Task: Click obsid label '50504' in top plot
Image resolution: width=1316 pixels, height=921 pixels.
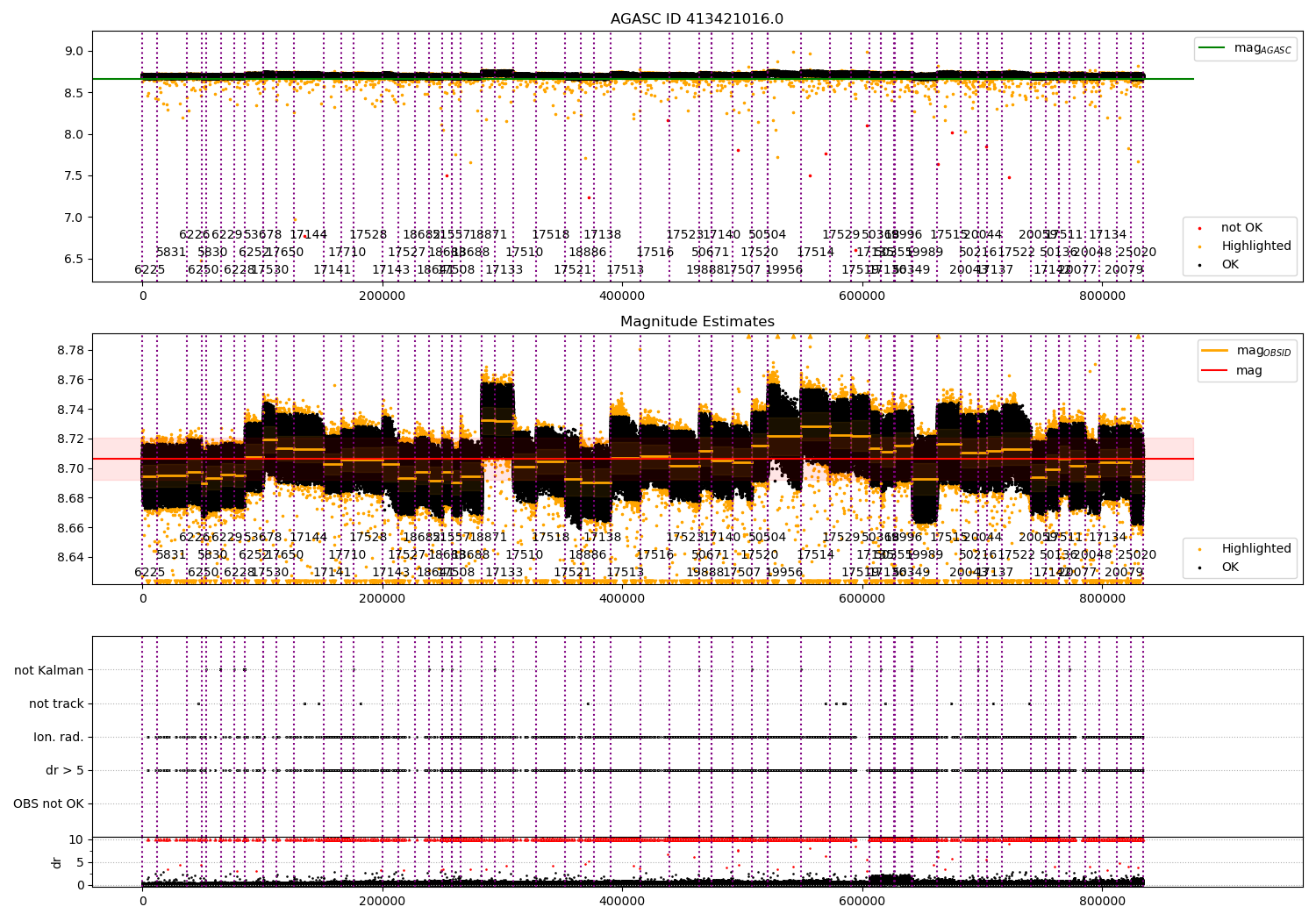Action: (768, 234)
